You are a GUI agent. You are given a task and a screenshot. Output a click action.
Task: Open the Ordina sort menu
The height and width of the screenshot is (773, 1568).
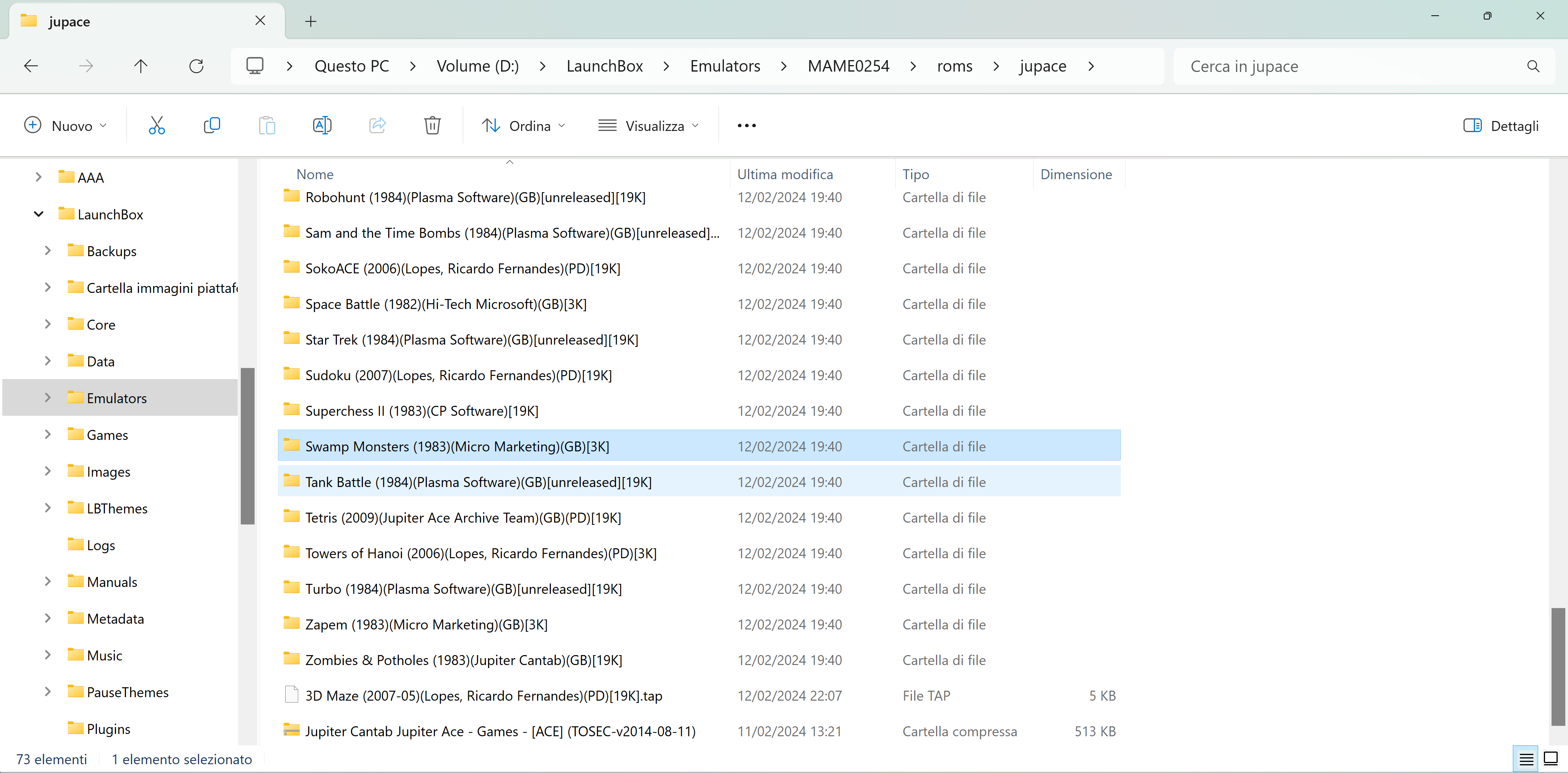click(523, 125)
